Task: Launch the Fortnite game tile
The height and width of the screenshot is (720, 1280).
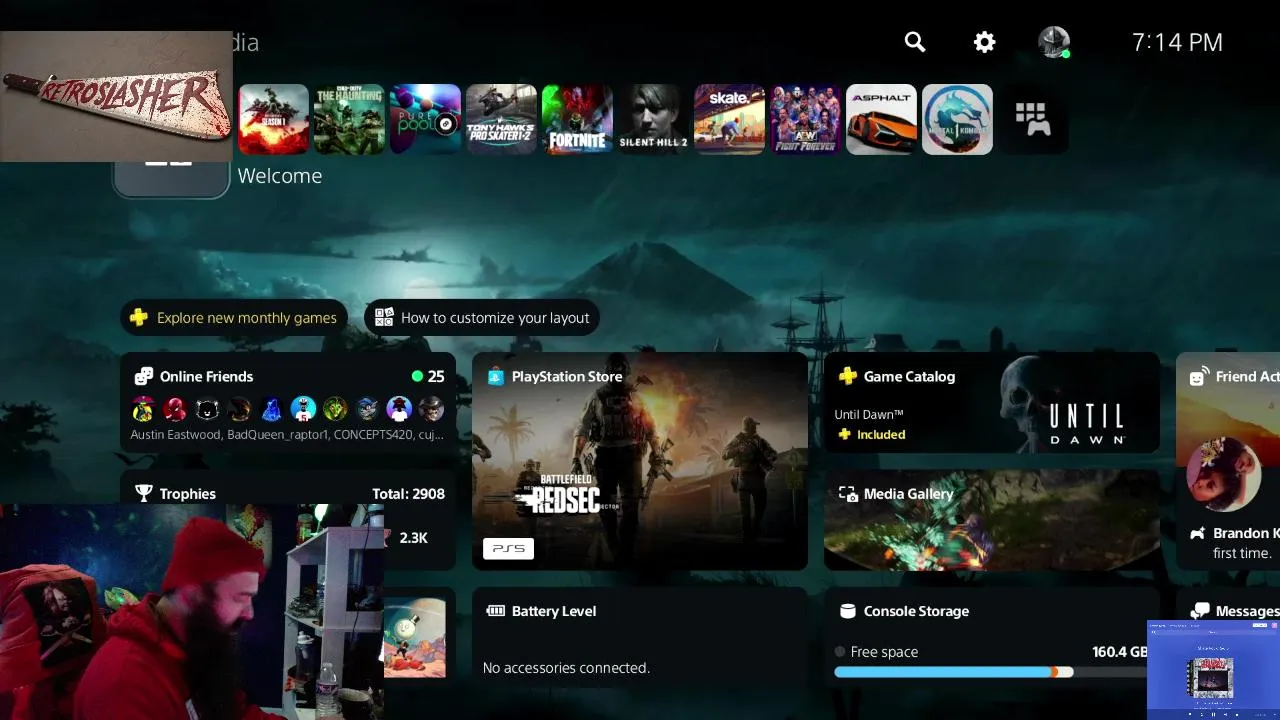Action: click(x=577, y=119)
